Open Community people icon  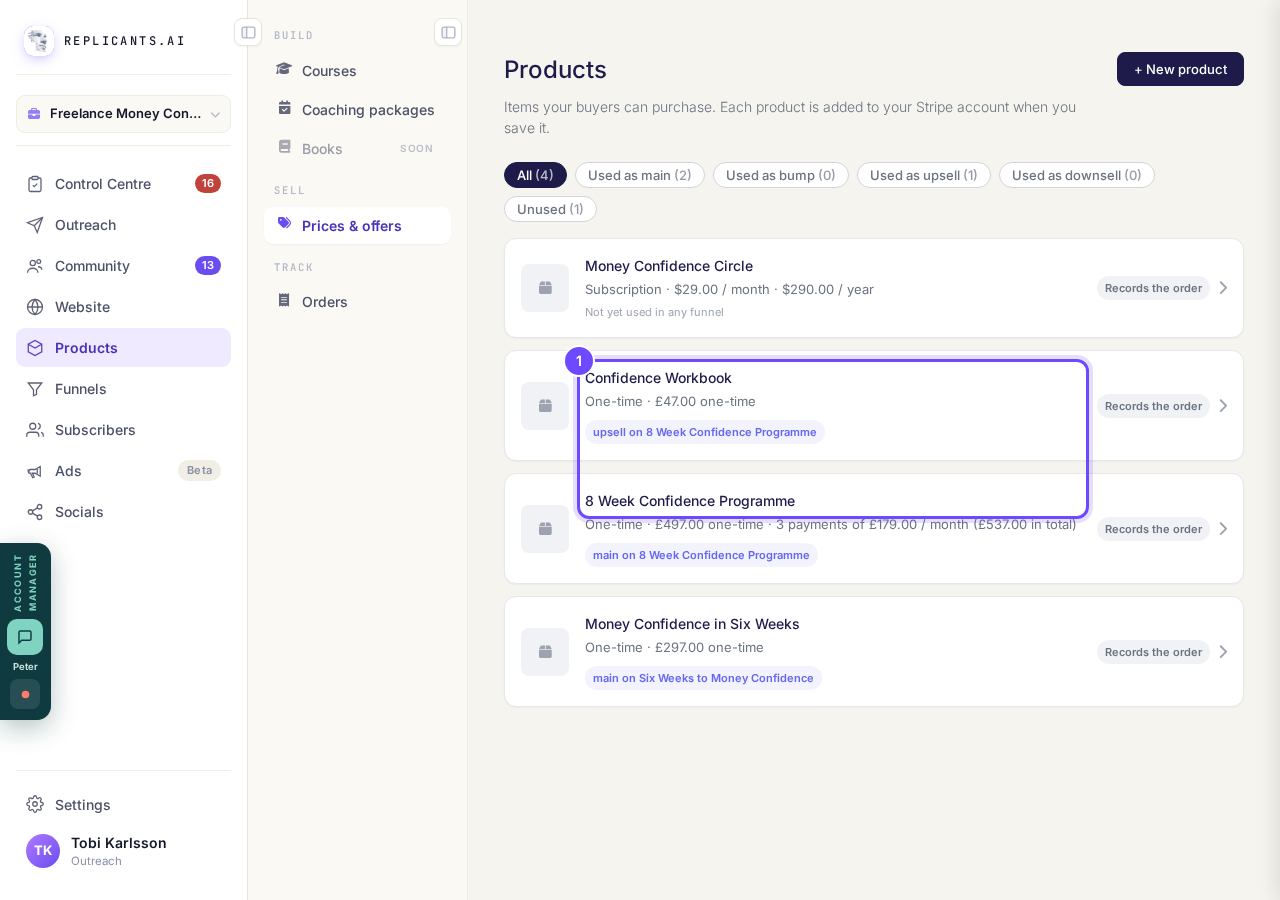(x=35, y=266)
